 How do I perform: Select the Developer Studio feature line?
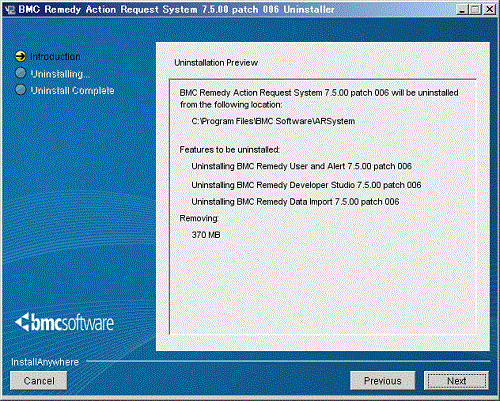pos(306,185)
